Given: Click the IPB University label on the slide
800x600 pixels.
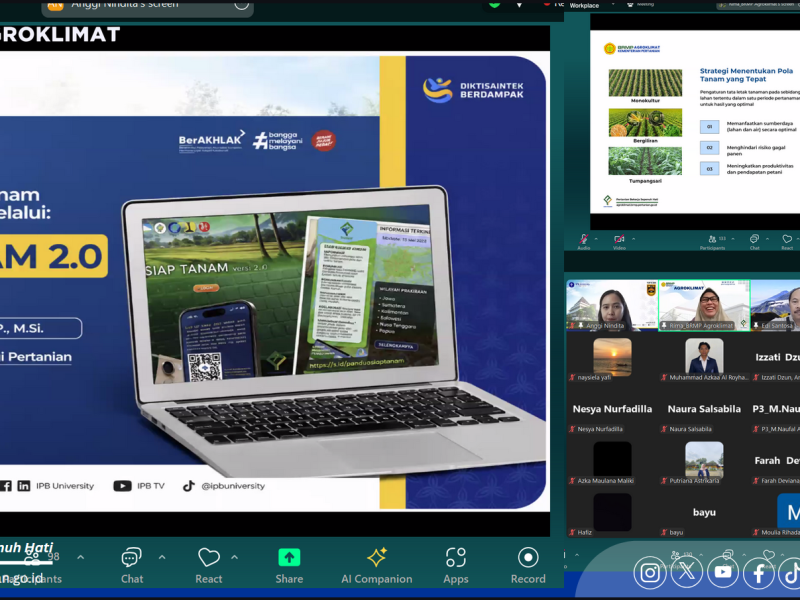Looking at the screenshot, I should 65,486.
